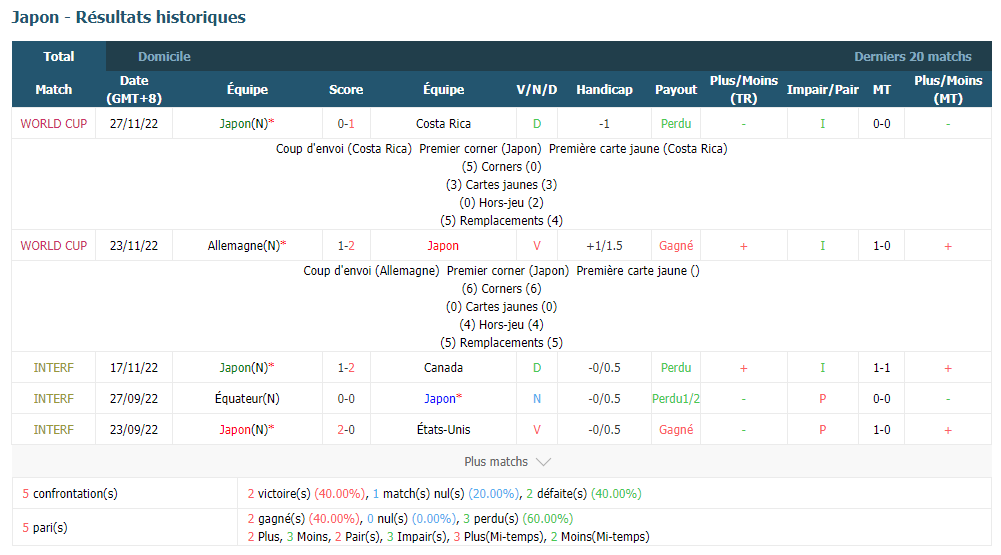This screenshot has width=1001, height=555.
Task: Click the 0-0 score for Équateur match
Action: click(x=346, y=399)
